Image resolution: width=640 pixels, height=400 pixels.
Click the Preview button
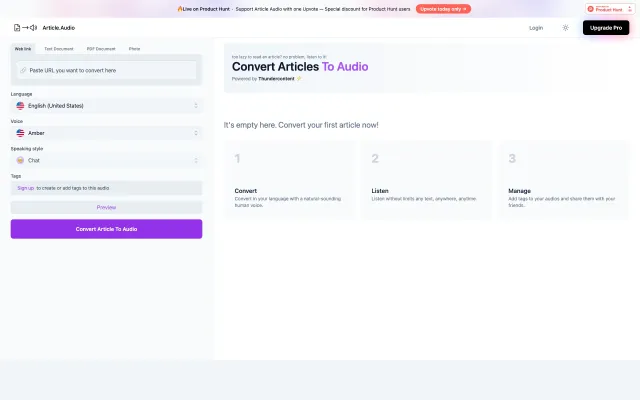(106, 207)
